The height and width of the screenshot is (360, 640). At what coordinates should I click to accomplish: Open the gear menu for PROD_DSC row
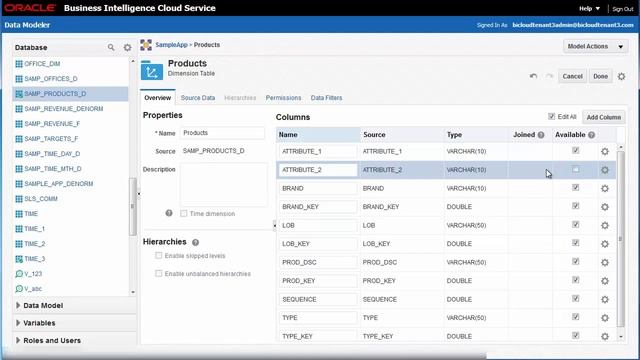point(605,262)
